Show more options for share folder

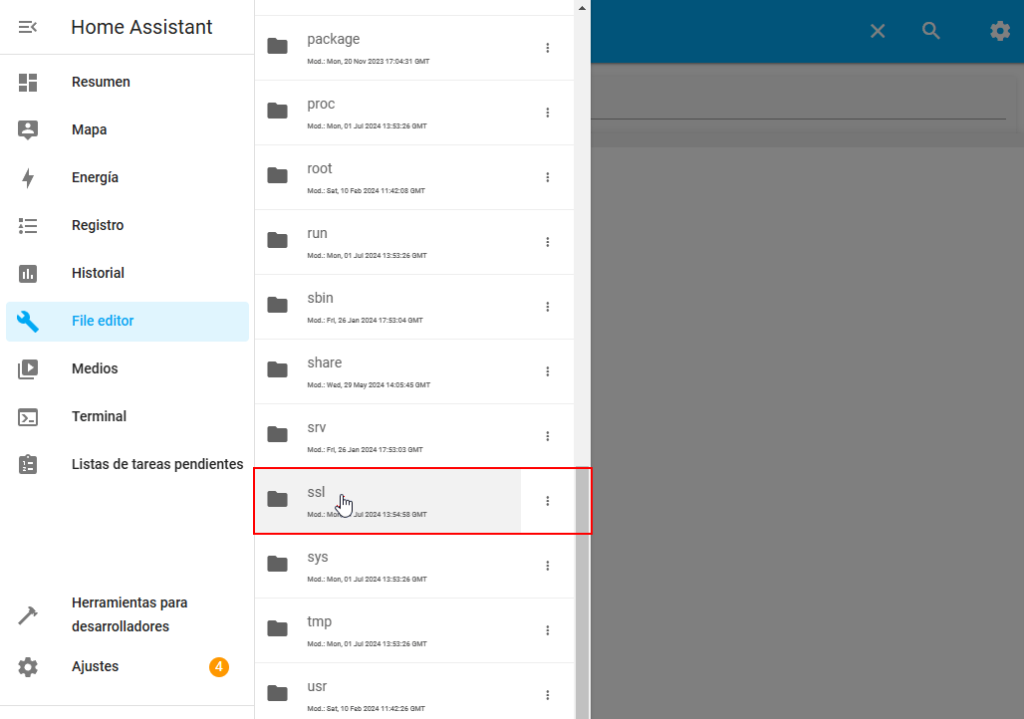pyautogui.click(x=547, y=371)
